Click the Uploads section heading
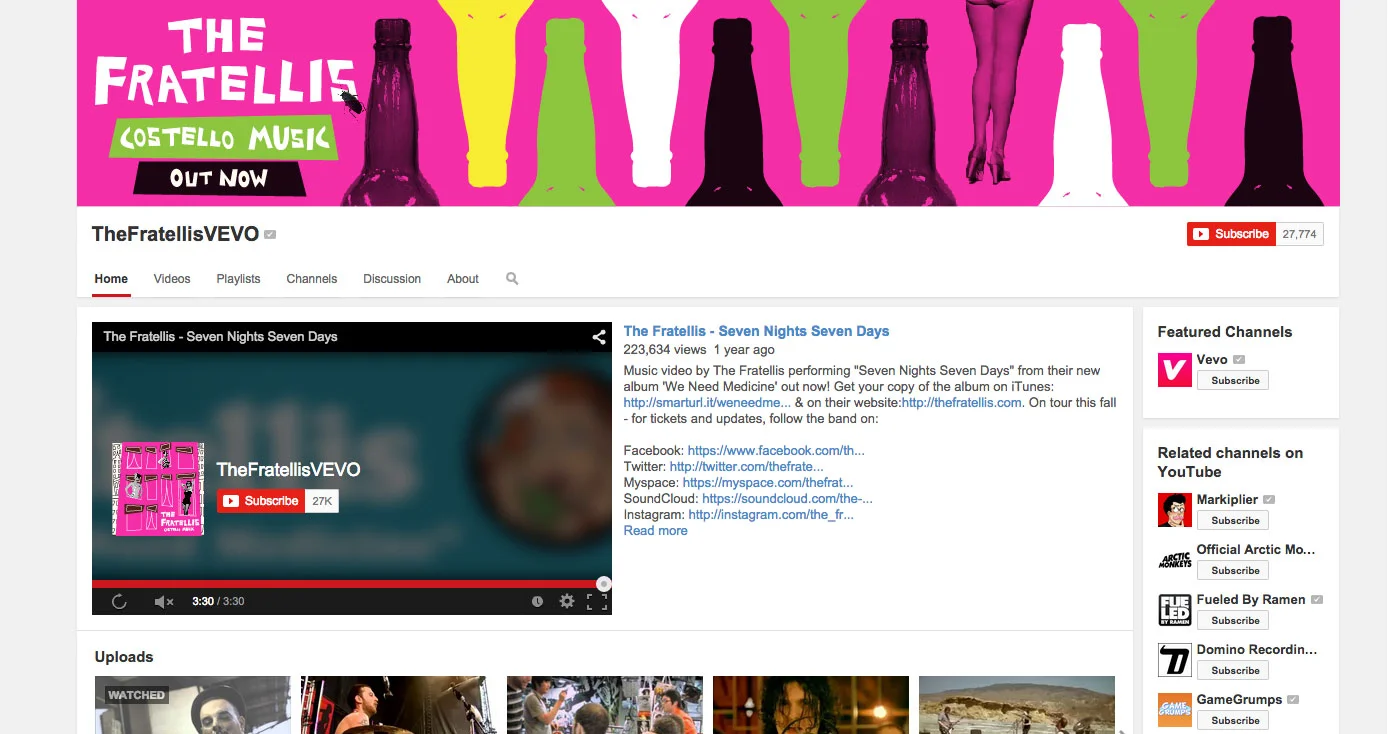The image size is (1388, 734). click(x=124, y=657)
